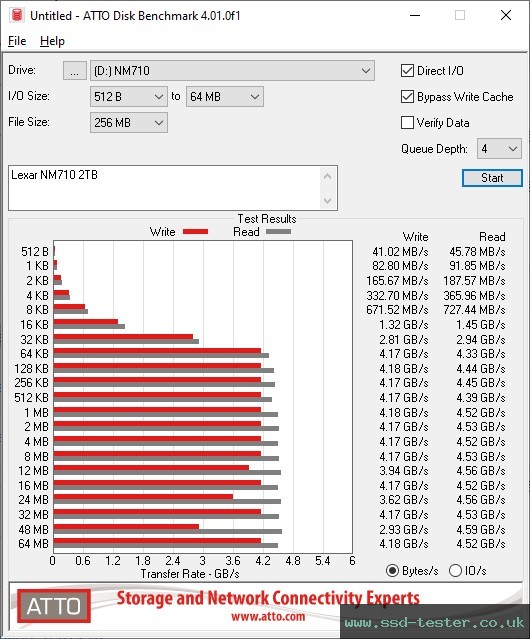Click the red write bar for 24 MB

point(143,497)
